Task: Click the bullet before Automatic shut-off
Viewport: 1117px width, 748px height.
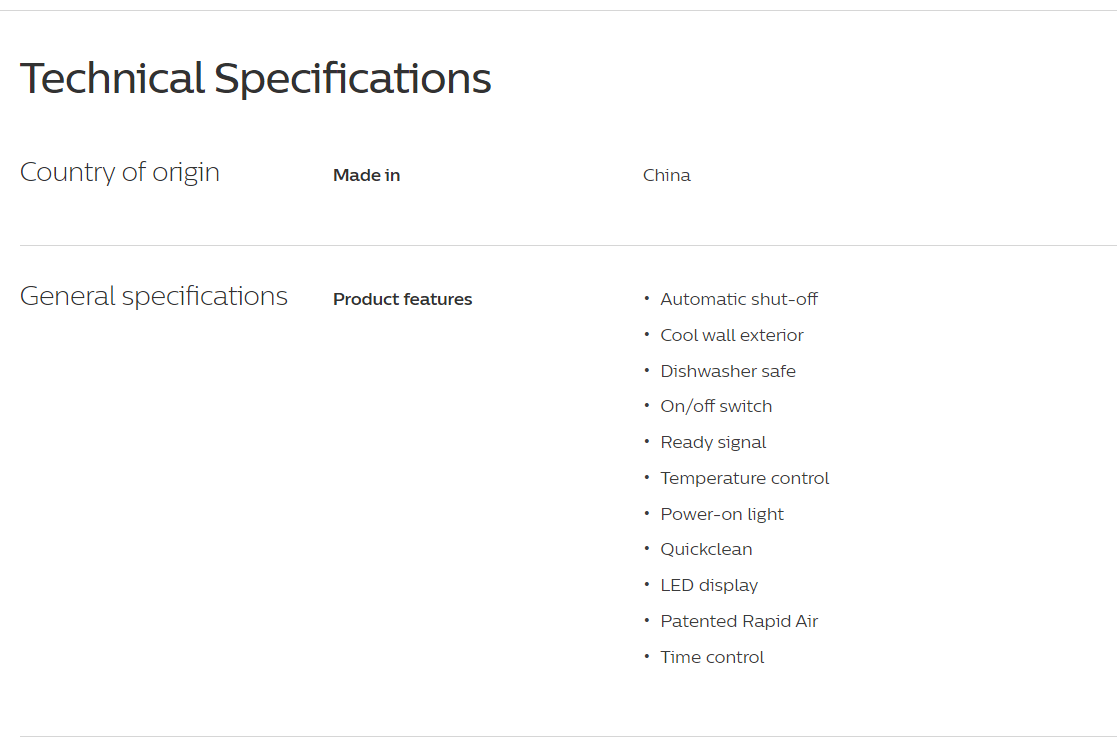Action: pos(647,298)
